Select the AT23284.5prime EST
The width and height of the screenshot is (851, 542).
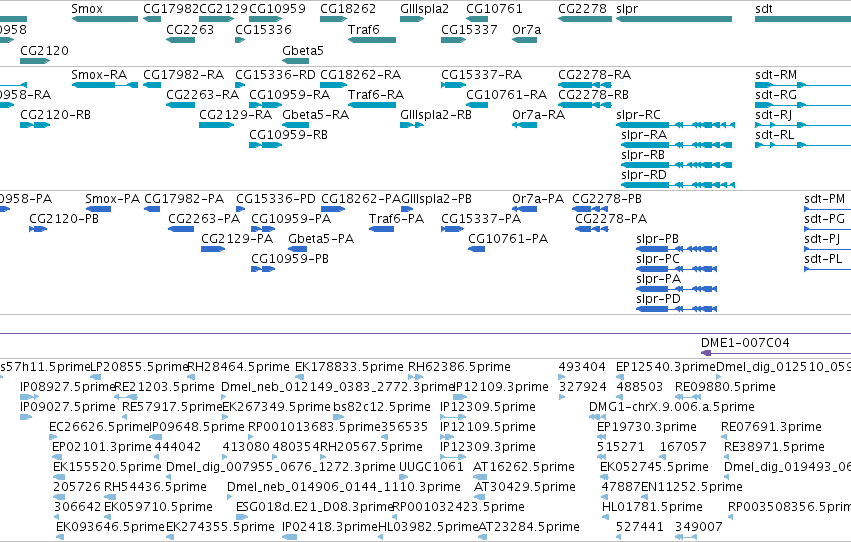click(x=482, y=537)
